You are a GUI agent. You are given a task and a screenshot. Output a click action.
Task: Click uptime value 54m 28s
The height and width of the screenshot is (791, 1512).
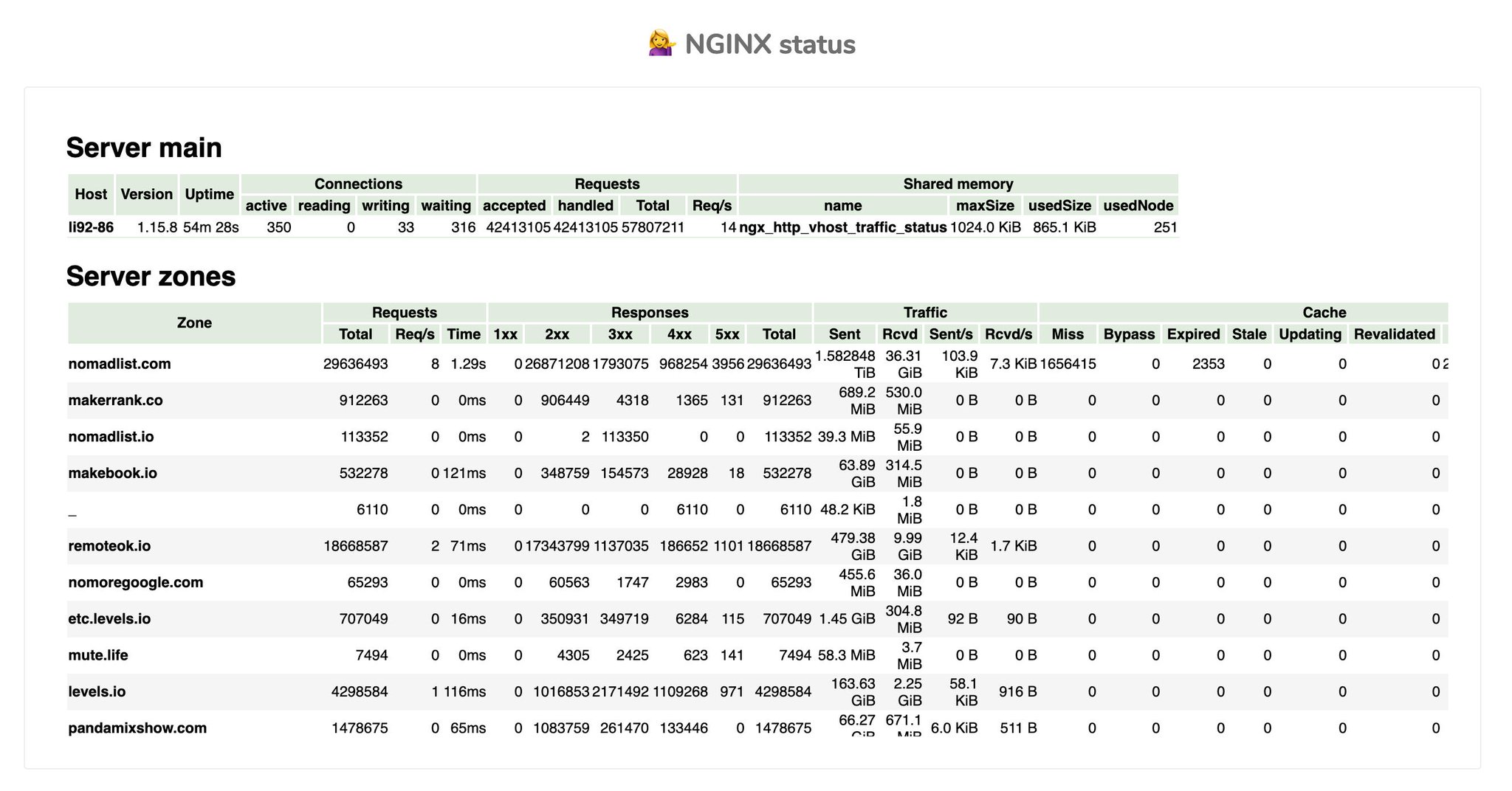point(211,227)
